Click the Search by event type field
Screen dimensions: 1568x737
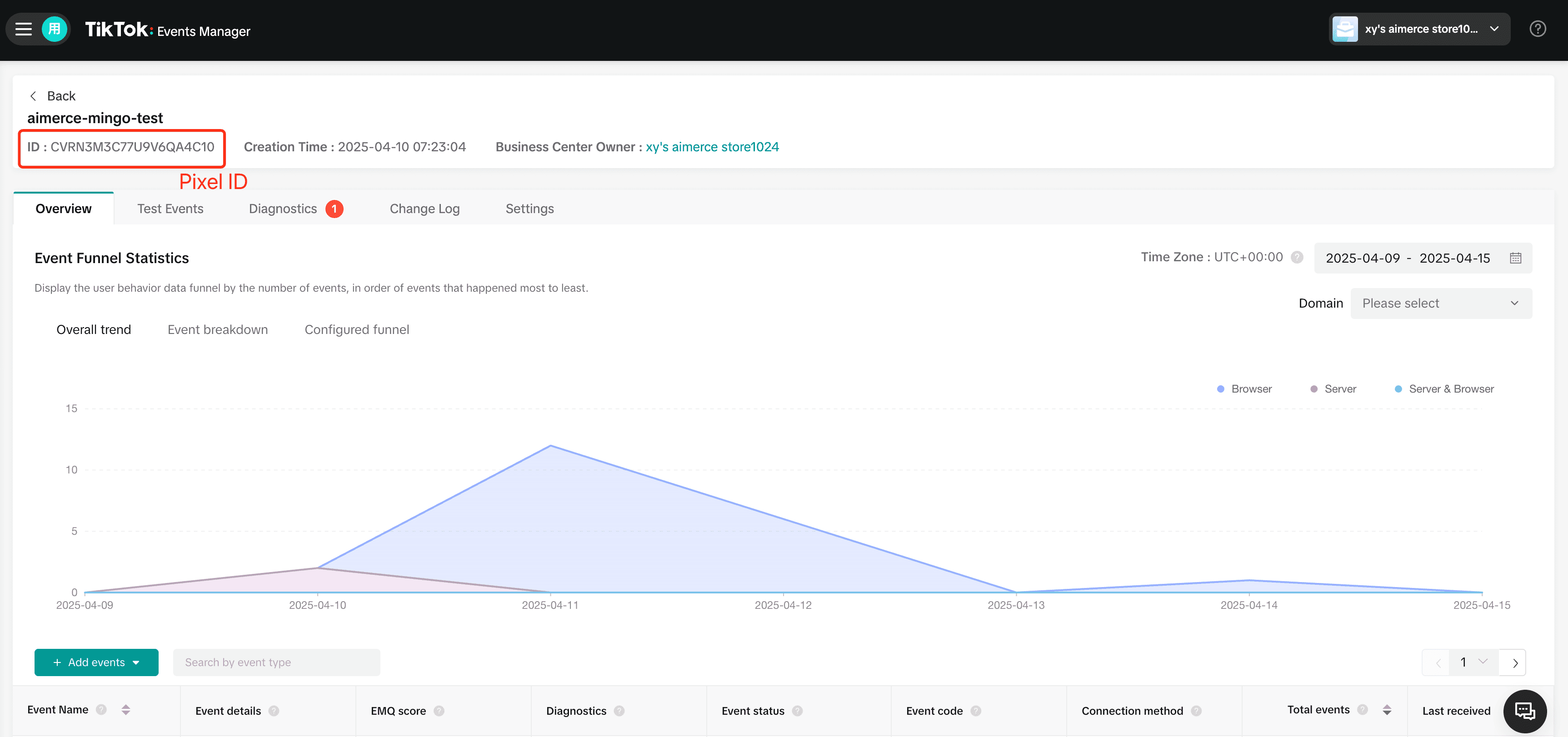point(276,662)
